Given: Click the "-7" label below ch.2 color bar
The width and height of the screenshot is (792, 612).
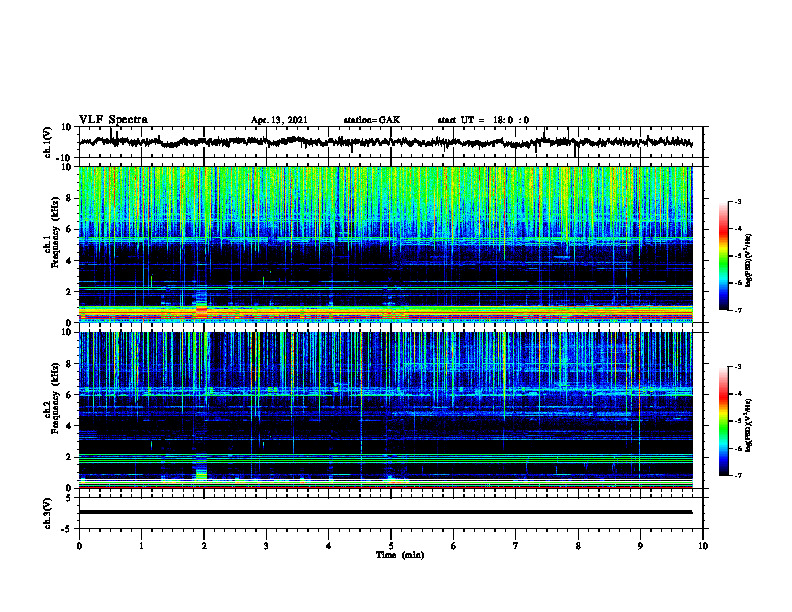Looking at the screenshot, I should [738, 475].
